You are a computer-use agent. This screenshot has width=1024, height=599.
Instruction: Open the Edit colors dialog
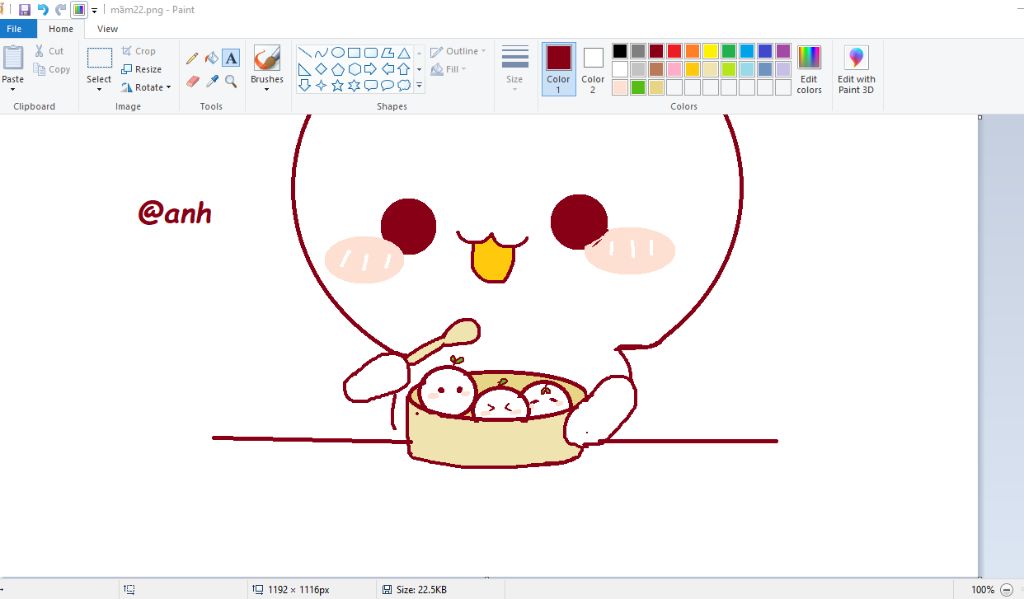click(x=808, y=70)
